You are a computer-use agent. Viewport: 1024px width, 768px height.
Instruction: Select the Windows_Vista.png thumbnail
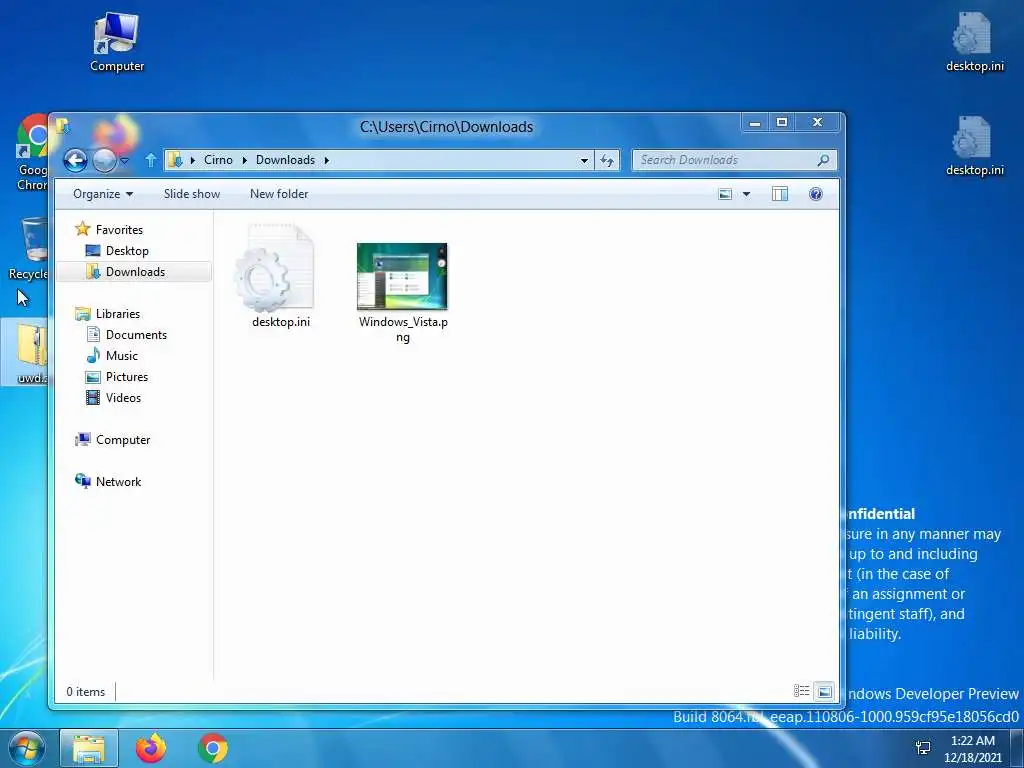tap(402, 276)
